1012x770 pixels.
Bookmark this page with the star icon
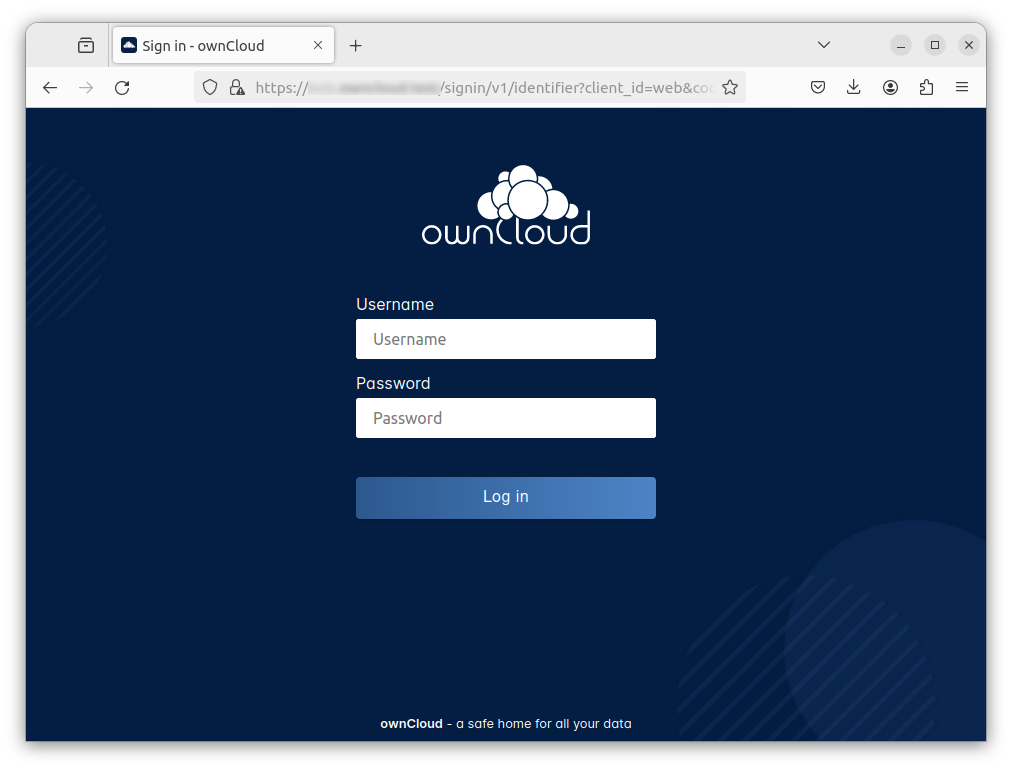pos(730,87)
